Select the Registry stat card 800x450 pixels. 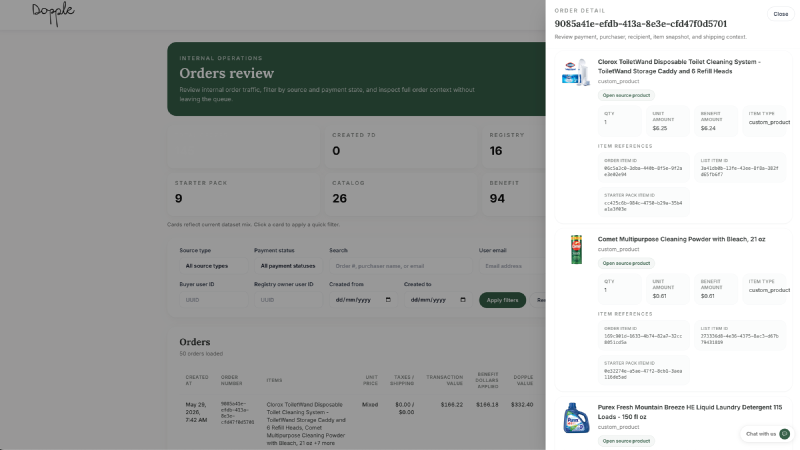(514, 147)
